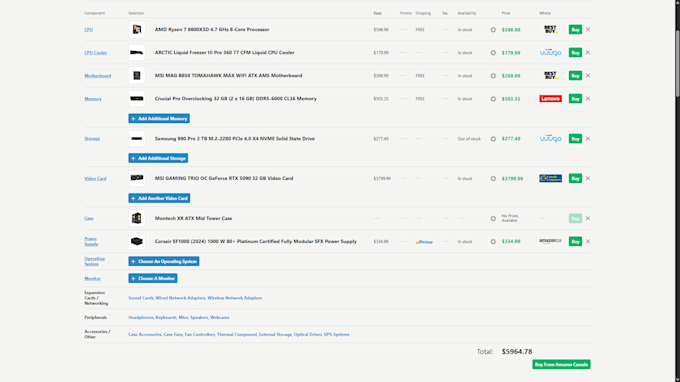The width and height of the screenshot is (680, 382).
Task: Click Canada Computers logo in Video Card row
Action: click(x=550, y=178)
